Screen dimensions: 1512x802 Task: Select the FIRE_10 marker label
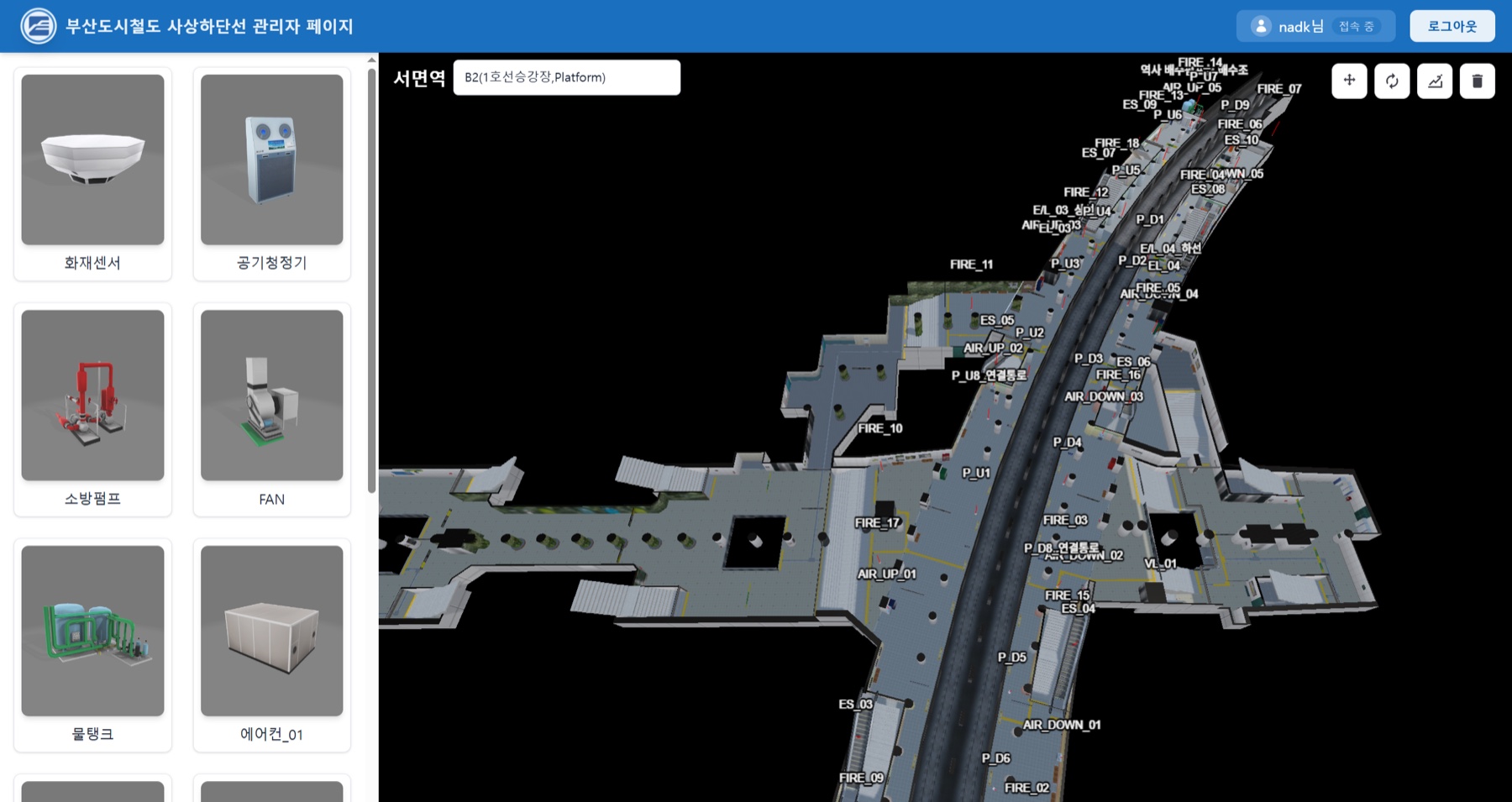point(880,428)
